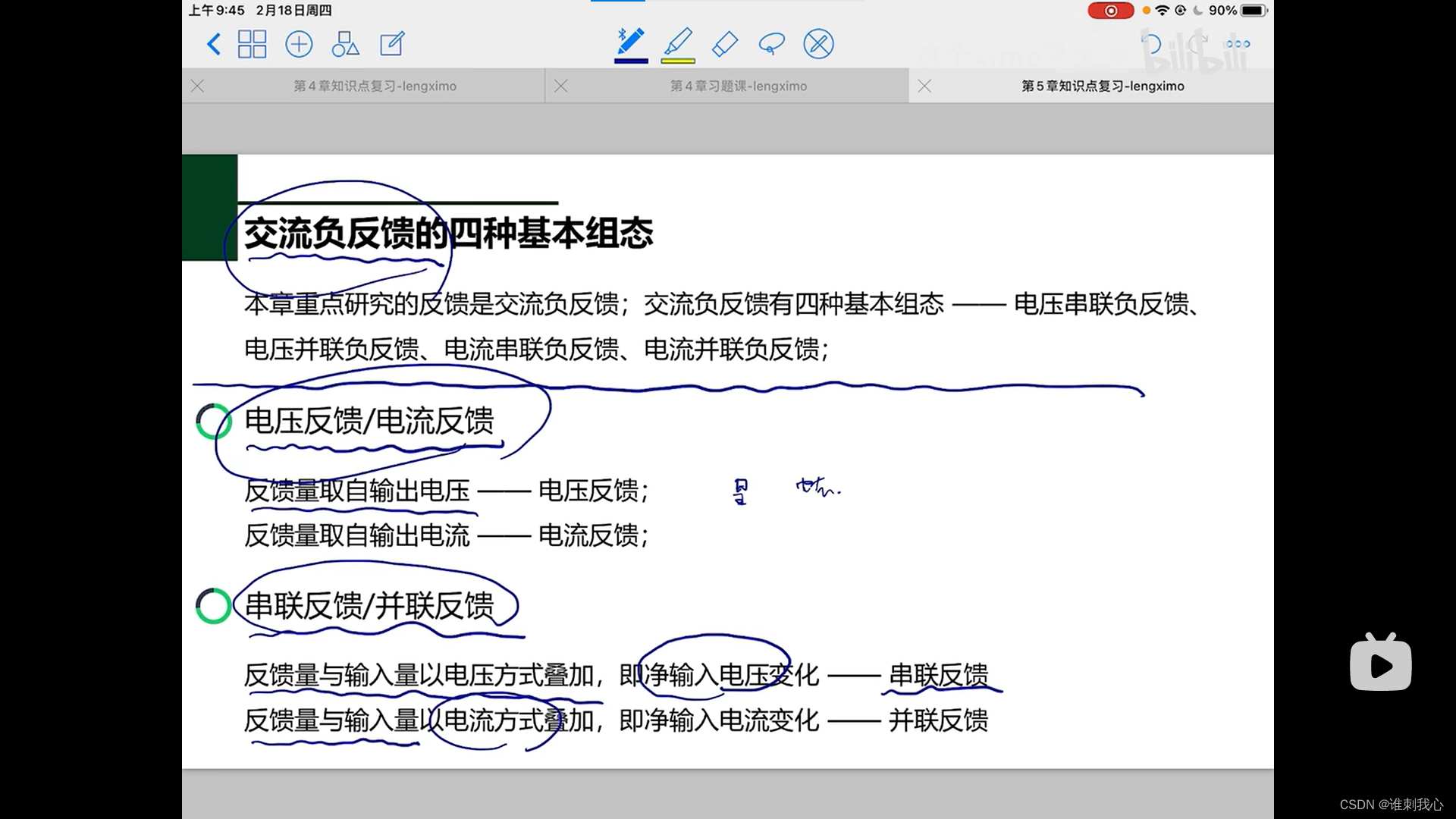Click the edit note pencil-square icon
This screenshot has width=1456, height=819.
392,44
